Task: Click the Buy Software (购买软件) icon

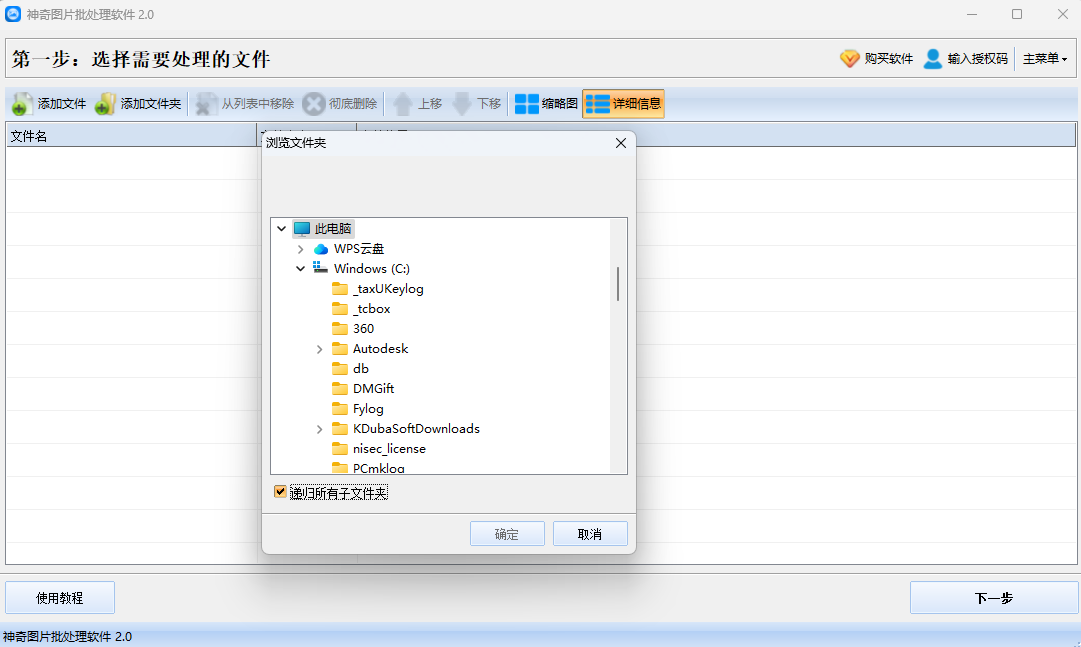Action: coord(850,59)
